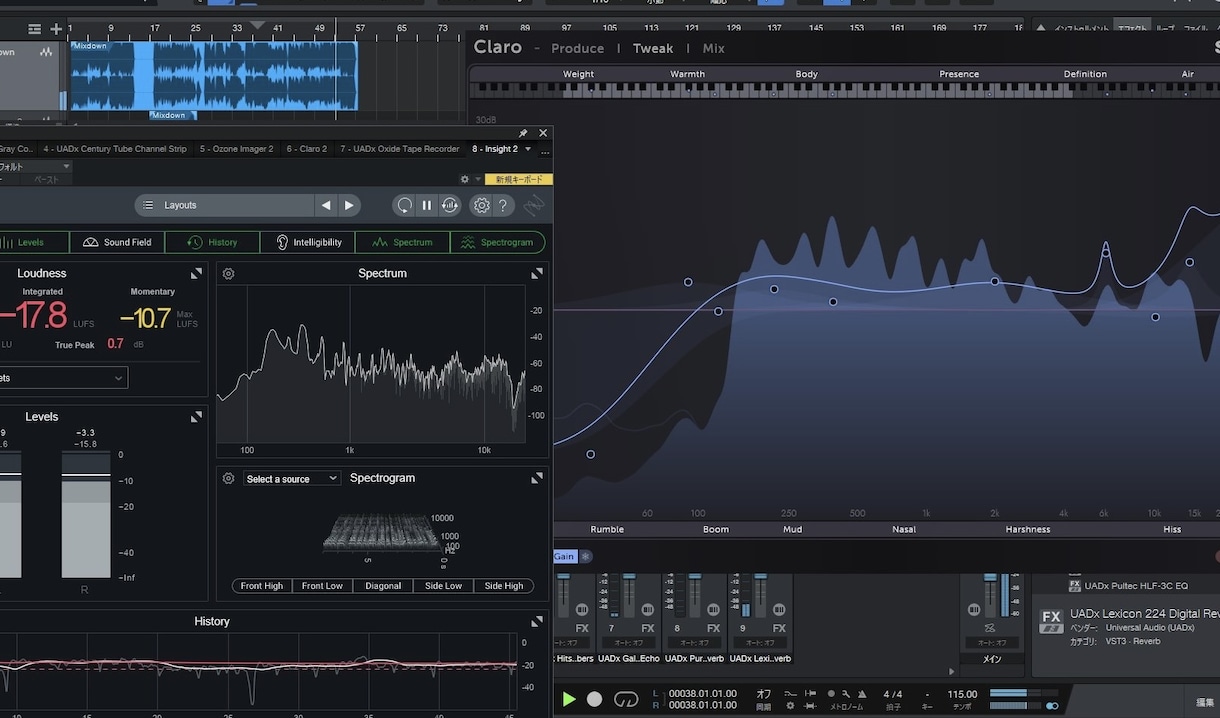This screenshot has height=718, width=1220.
Task: Pause the Insight 2 metering
Action: tap(427, 205)
